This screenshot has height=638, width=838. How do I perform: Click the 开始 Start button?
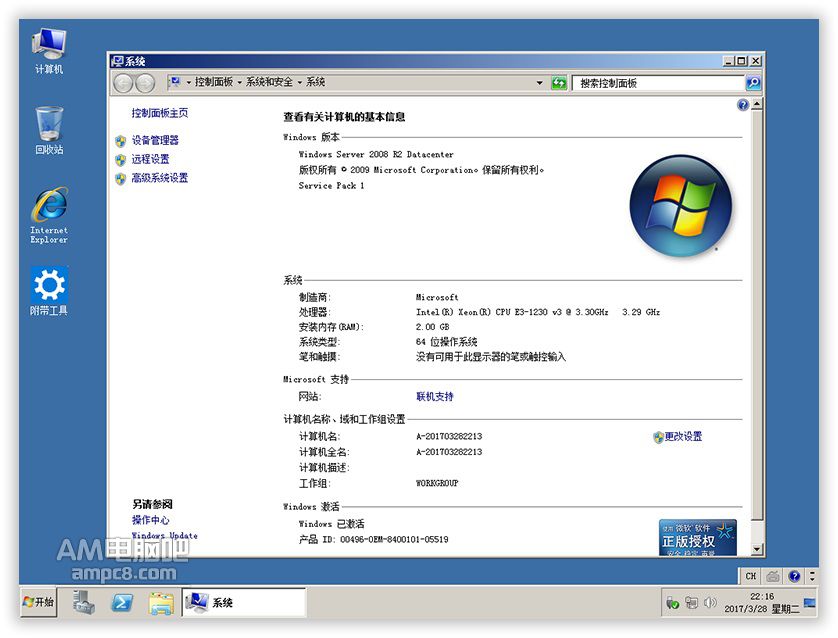click(38, 602)
